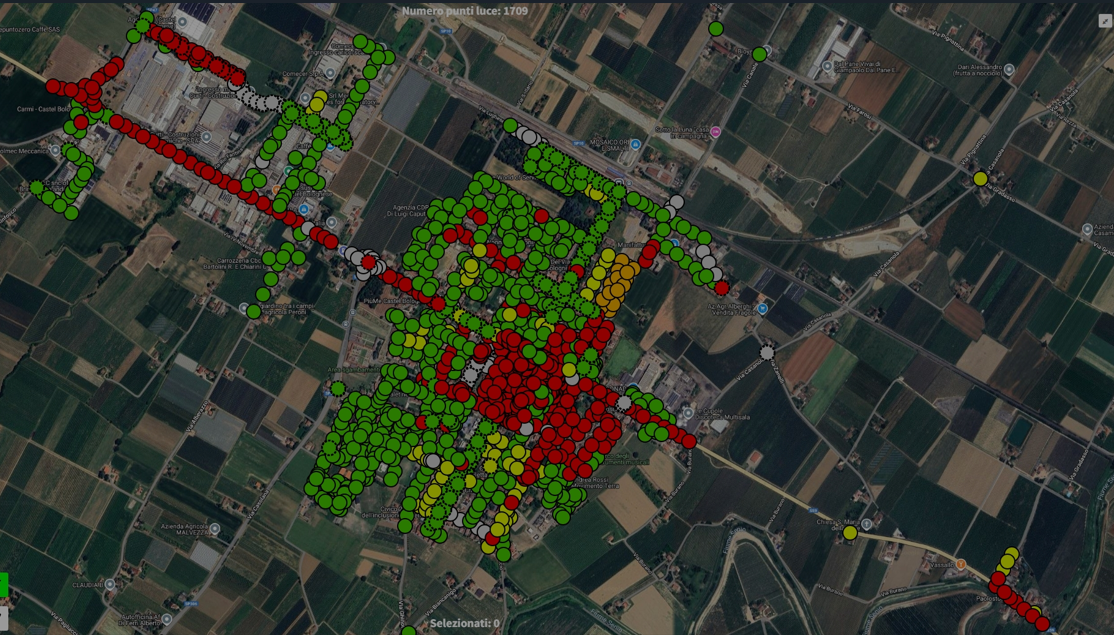The image size is (1114, 635).
Task: Select leftmost green dotted light point near Bolmec
Action: click(x=37, y=187)
